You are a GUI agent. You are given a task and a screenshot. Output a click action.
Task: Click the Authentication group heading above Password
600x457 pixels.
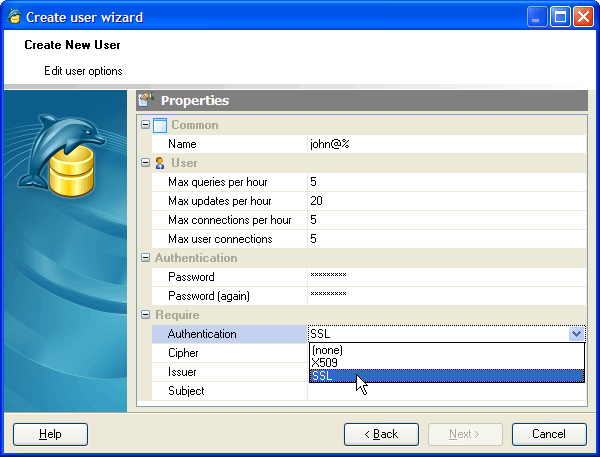(196, 258)
